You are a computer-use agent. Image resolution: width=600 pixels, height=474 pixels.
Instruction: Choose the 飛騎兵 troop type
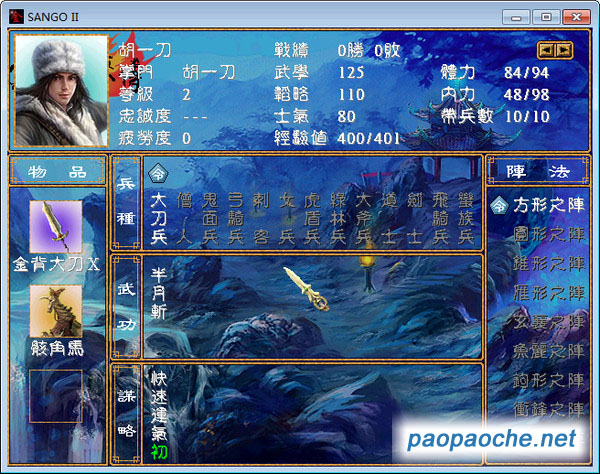pyautogui.click(x=440, y=219)
